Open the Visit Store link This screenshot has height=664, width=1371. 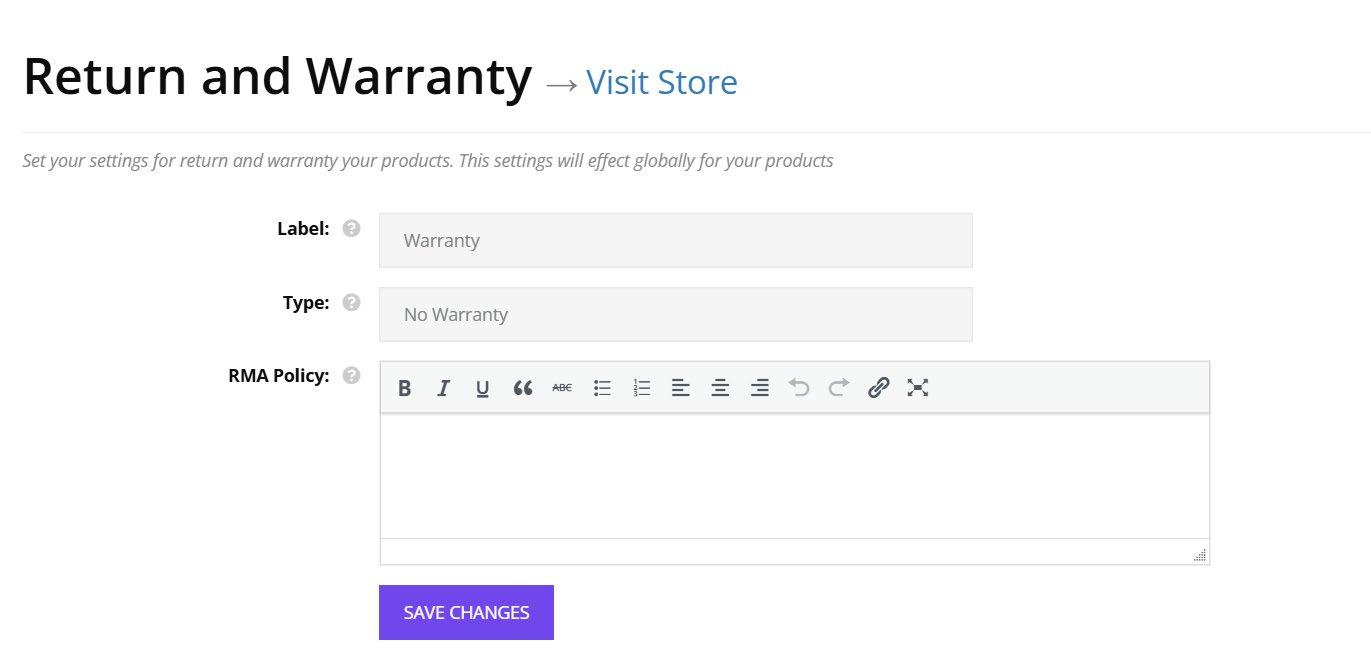(661, 82)
